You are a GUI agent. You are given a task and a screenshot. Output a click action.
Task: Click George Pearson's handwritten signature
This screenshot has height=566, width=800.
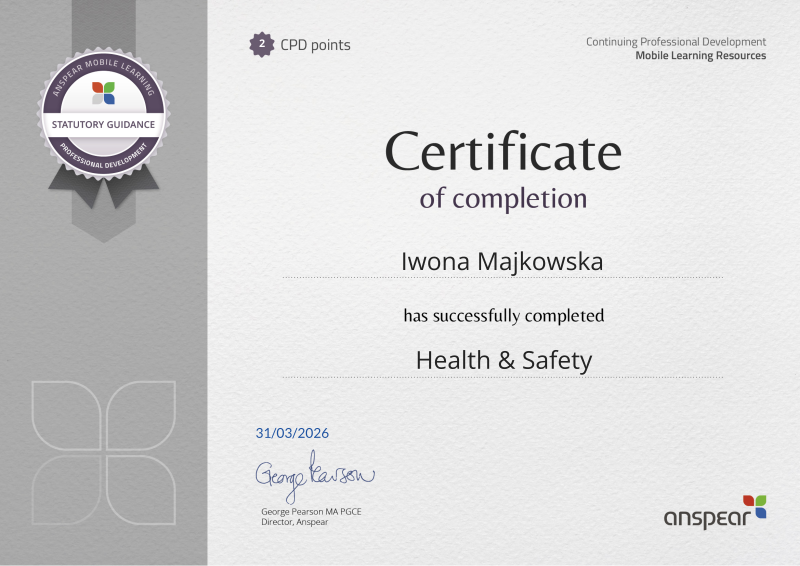pyautogui.click(x=313, y=476)
